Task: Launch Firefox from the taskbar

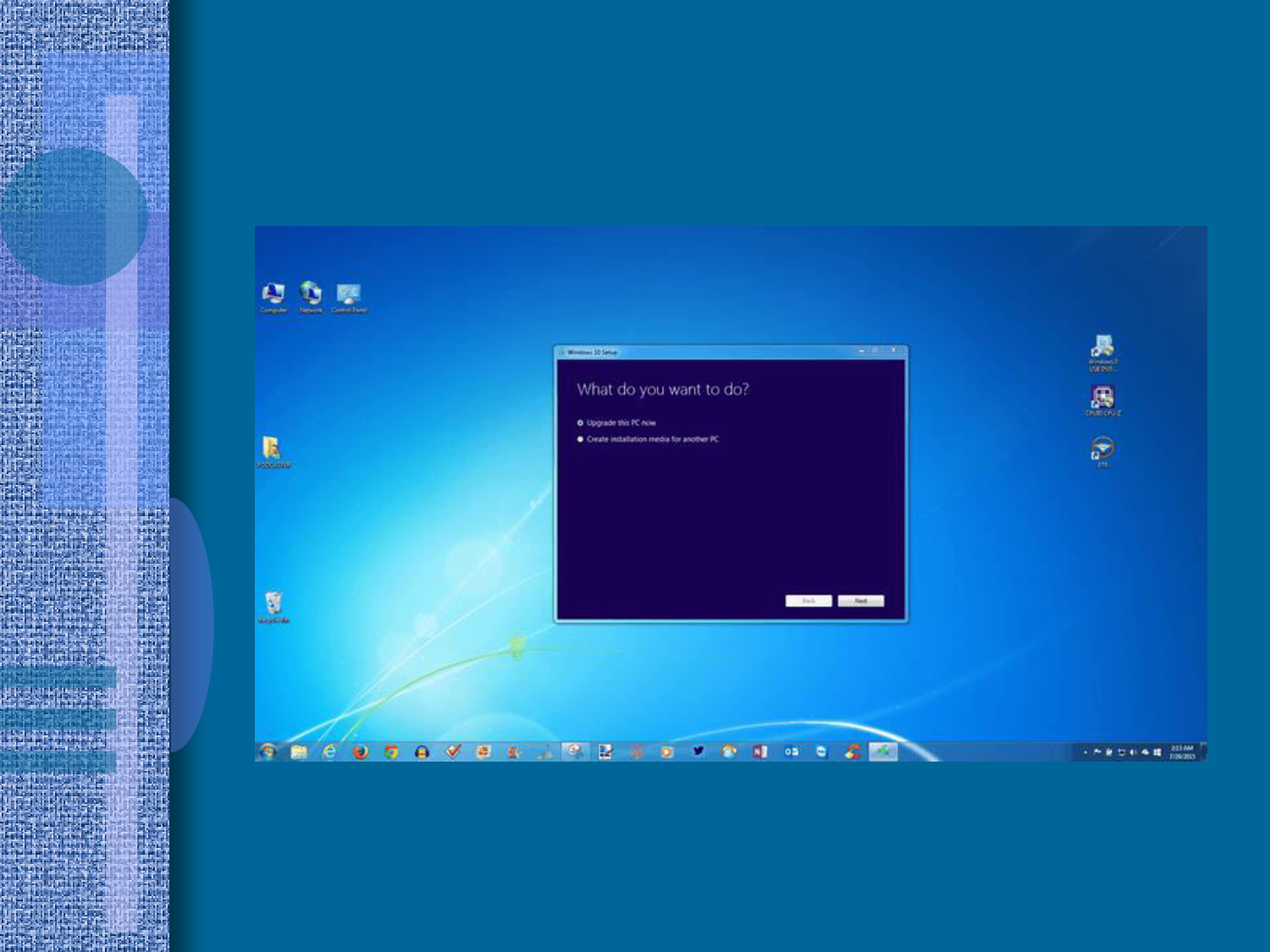Action: pyautogui.click(x=360, y=751)
